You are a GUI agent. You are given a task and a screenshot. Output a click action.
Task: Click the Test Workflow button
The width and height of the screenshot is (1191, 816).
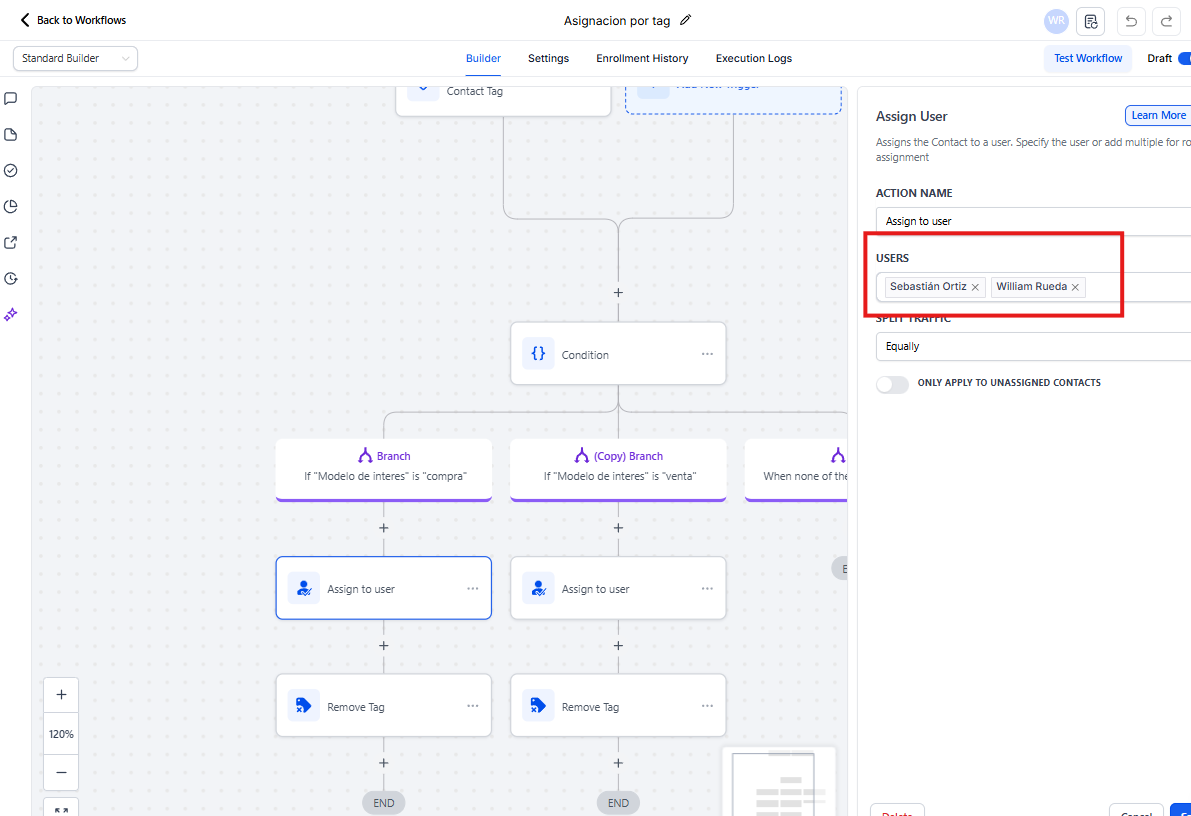click(x=1088, y=59)
